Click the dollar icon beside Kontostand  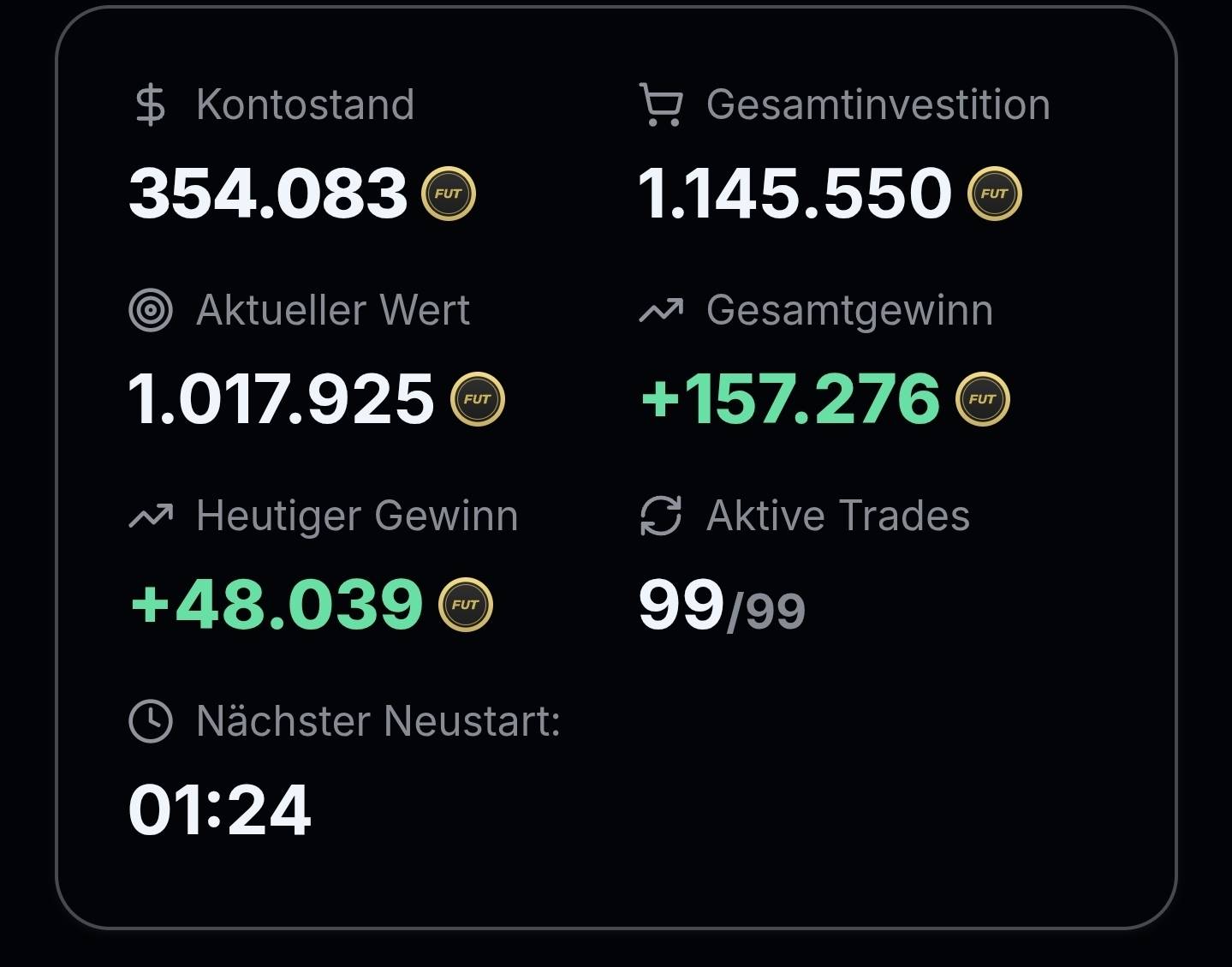click(x=151, y=105)
